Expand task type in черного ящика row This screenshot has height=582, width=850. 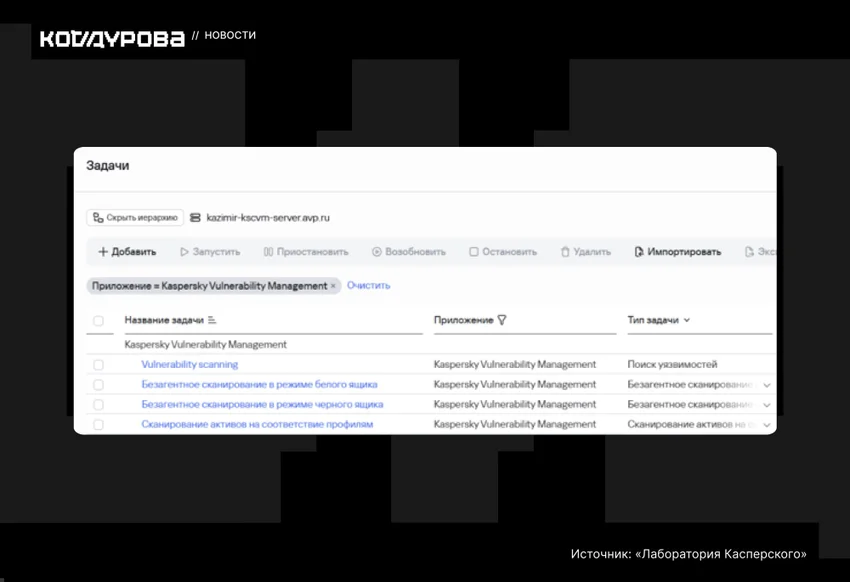767,405
